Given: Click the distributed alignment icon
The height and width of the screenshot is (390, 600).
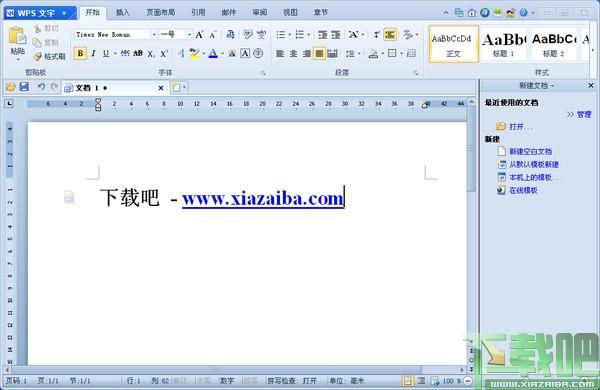Looking at the screenshot, I should coord(333,54).
